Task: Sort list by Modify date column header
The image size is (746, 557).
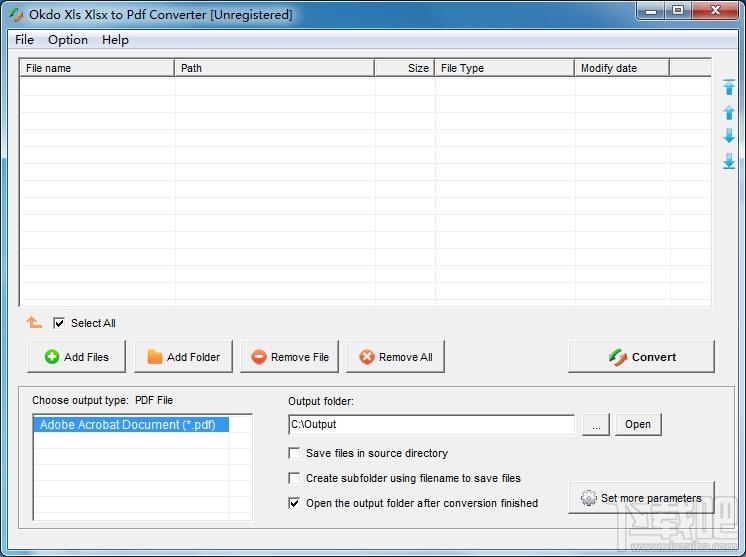Action: click(622, 68)
